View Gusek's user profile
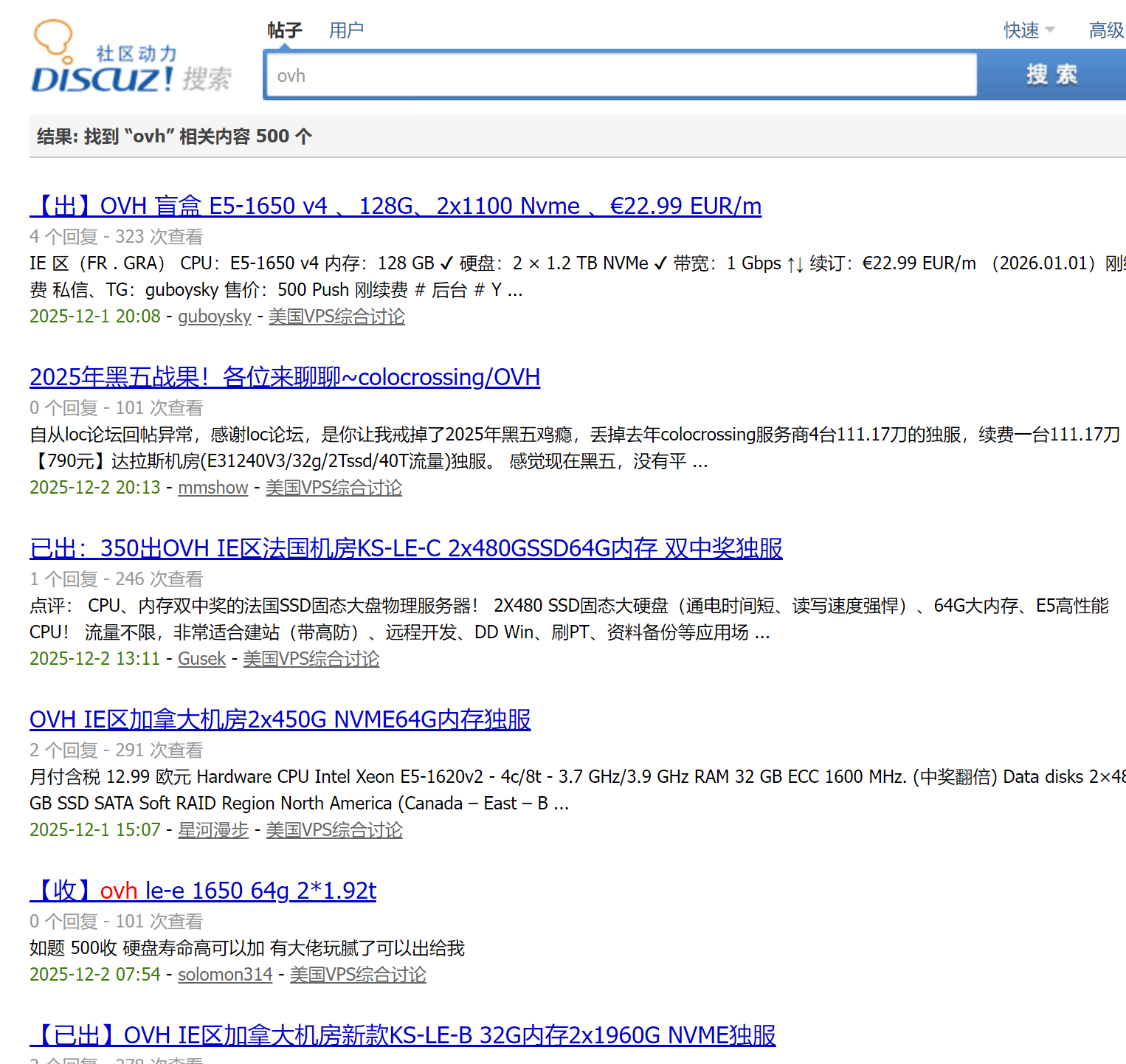The height and width of the screenshot is (1064, 1126). pos(201,658)
